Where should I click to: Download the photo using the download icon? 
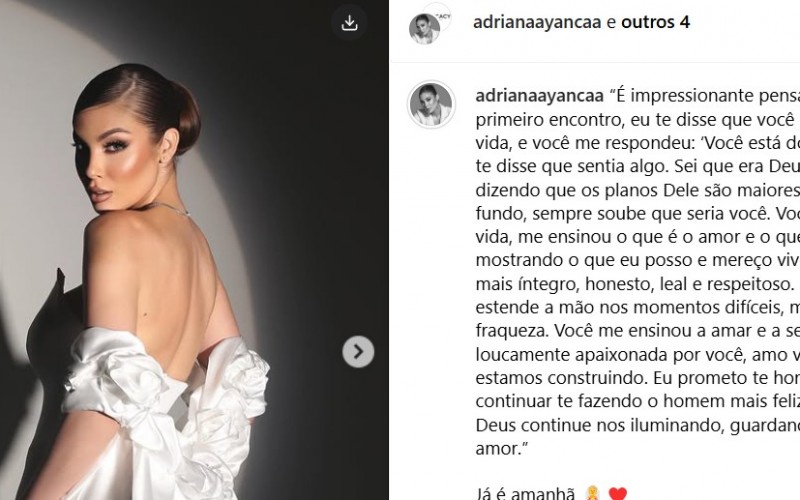point(349,23)
